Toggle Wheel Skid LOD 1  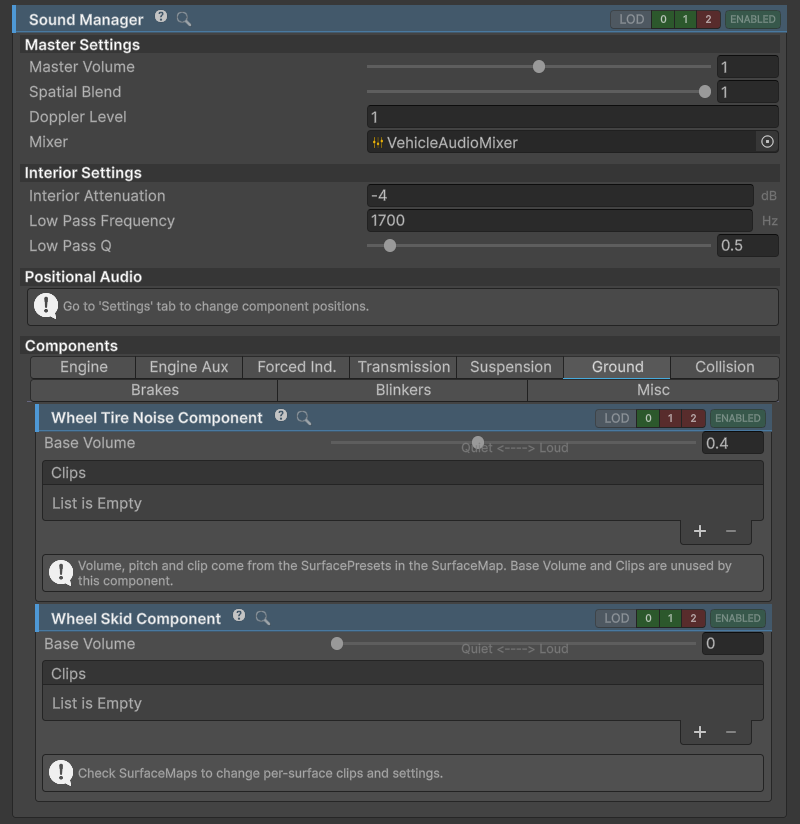(670, 619)
